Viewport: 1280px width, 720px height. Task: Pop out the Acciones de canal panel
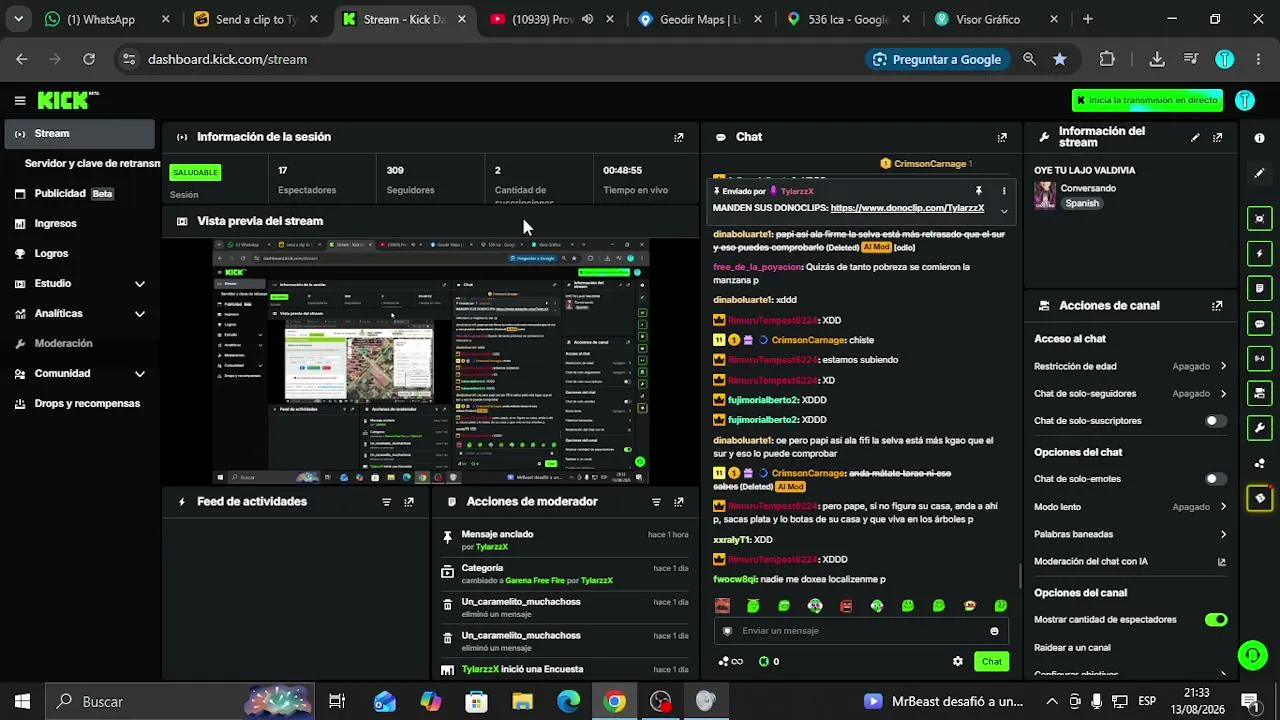point(1217,306)
